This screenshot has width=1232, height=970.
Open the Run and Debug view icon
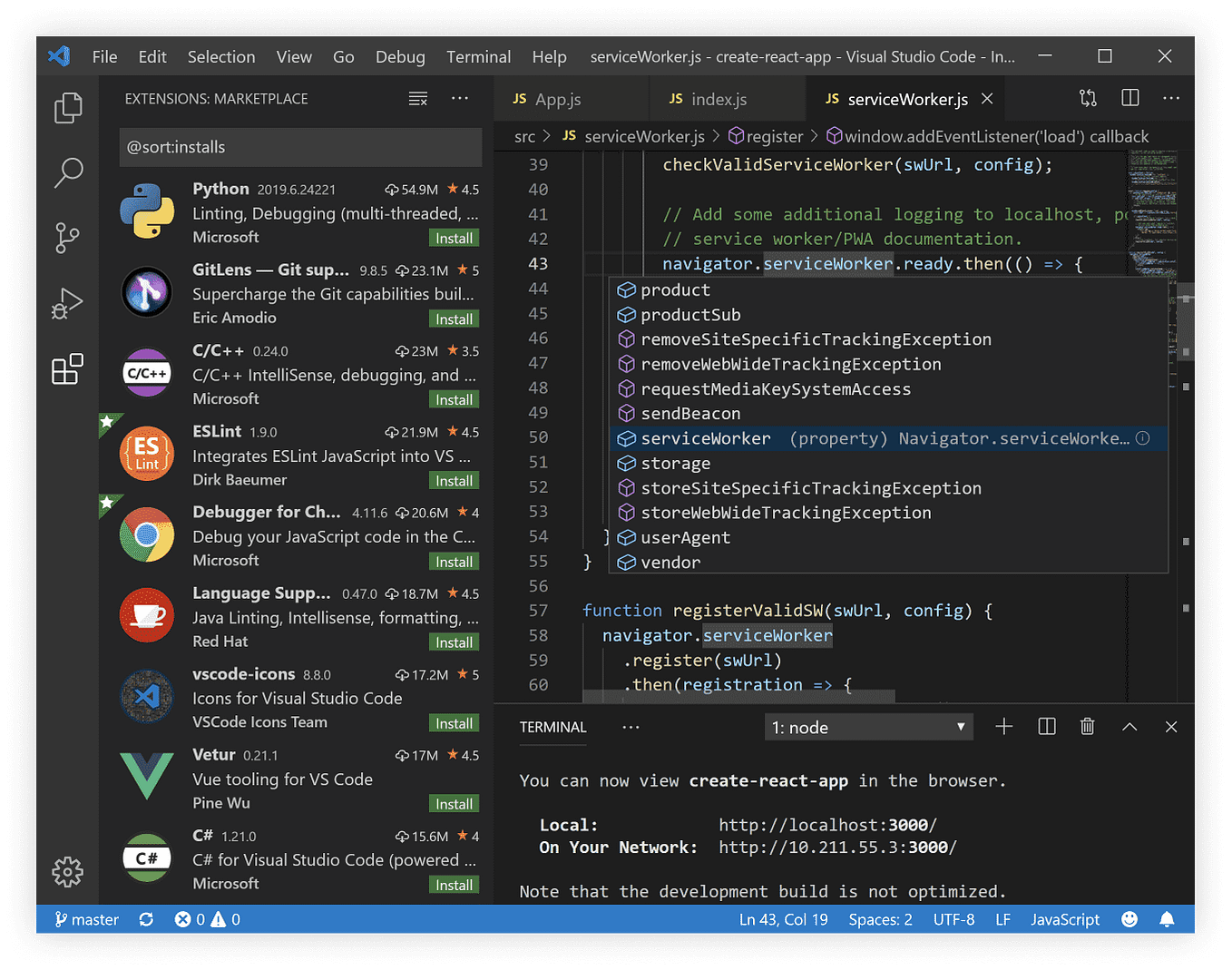click(x=68, y=303)
